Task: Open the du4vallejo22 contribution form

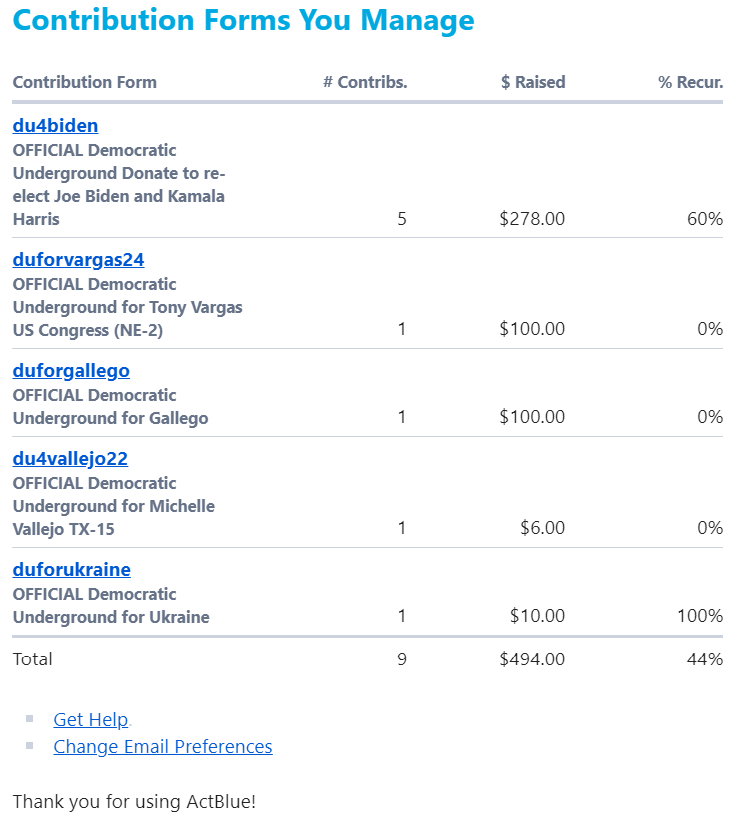Action: [70, 458]
